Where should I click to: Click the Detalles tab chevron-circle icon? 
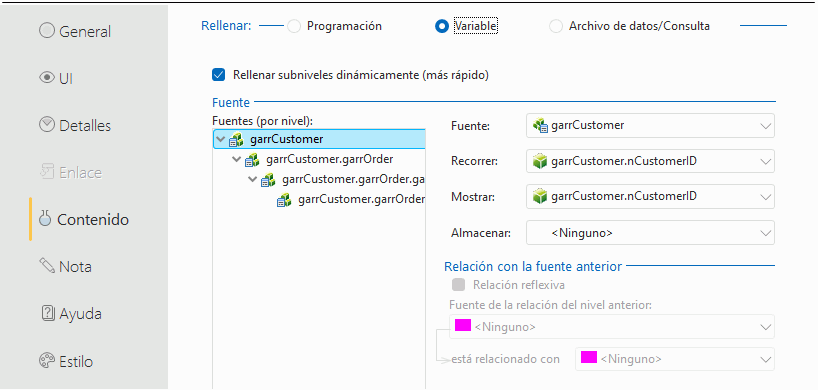[47, 125]
